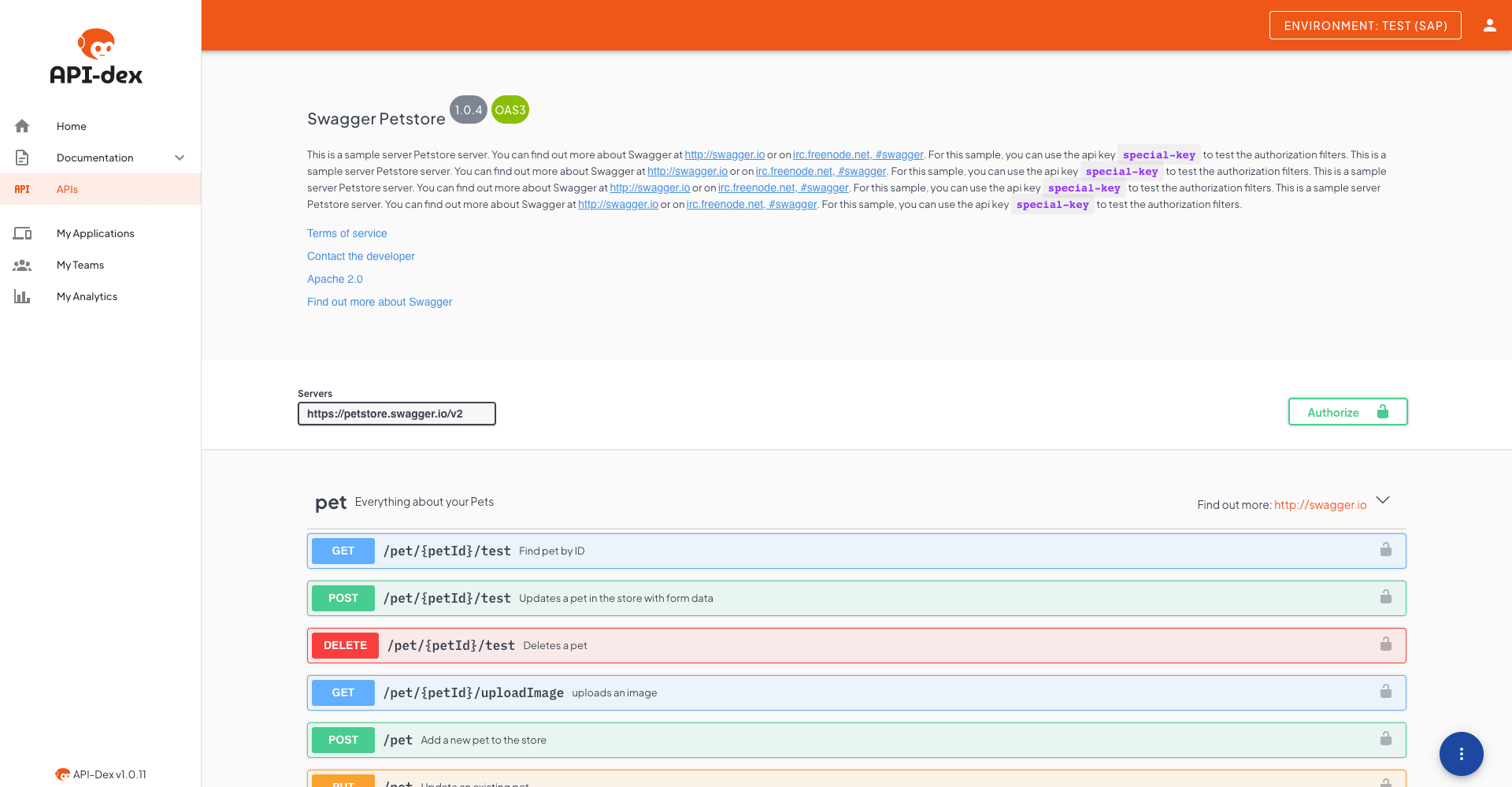This screenshot has height=787, width=1512.
Task: Click the Documentation page icon
Action: (22, 158)
